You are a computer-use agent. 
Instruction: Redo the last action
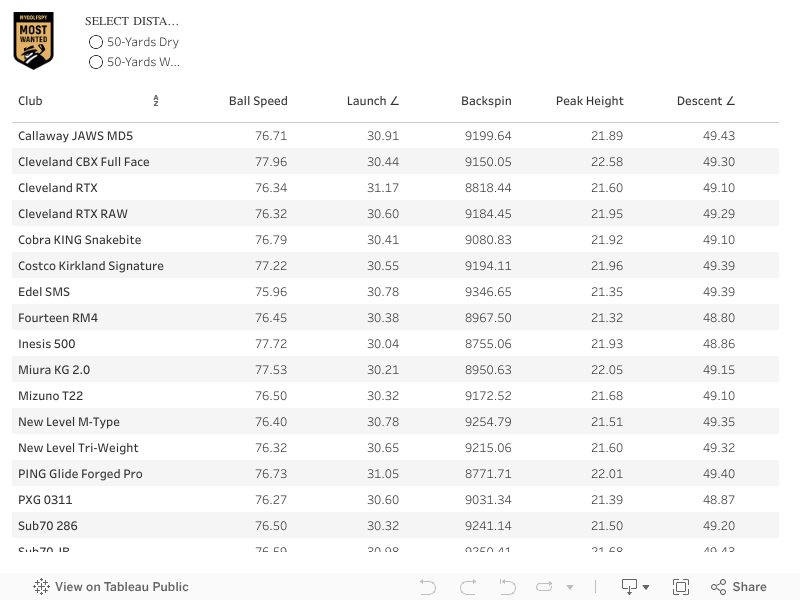[468, 587]
